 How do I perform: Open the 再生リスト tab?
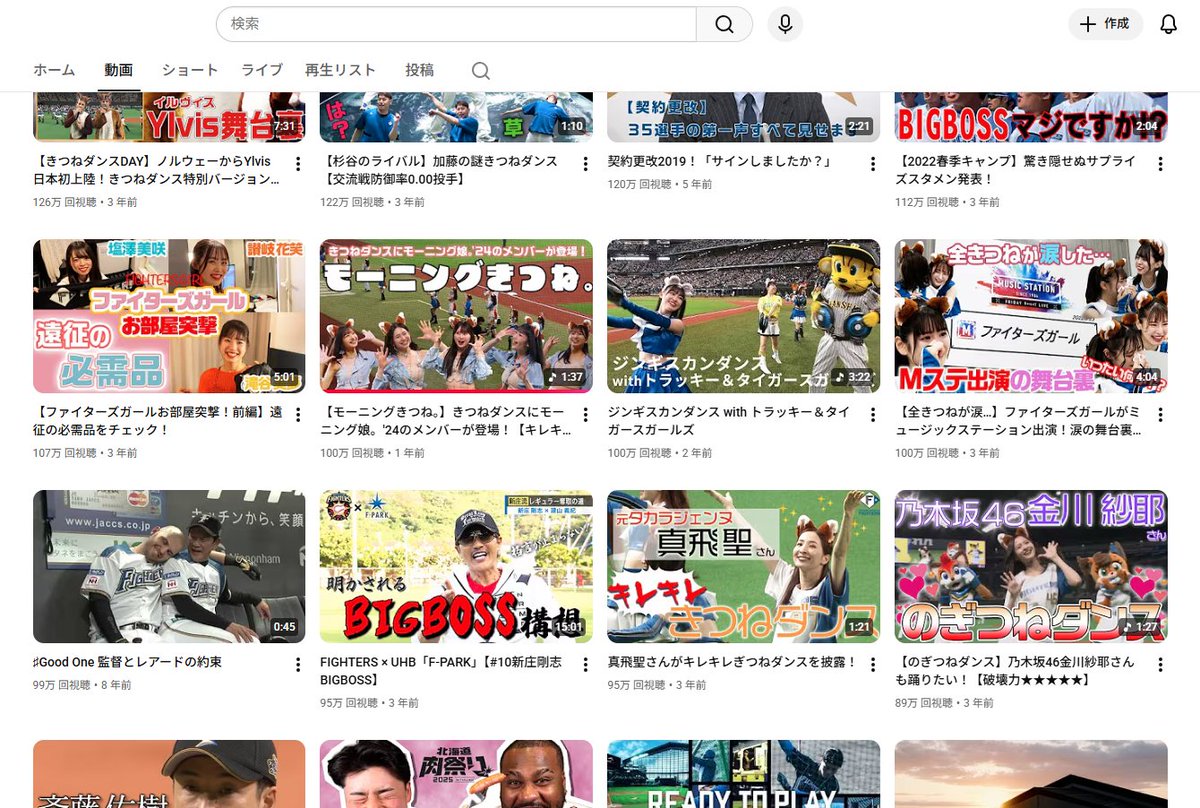(x=339, y=70)
